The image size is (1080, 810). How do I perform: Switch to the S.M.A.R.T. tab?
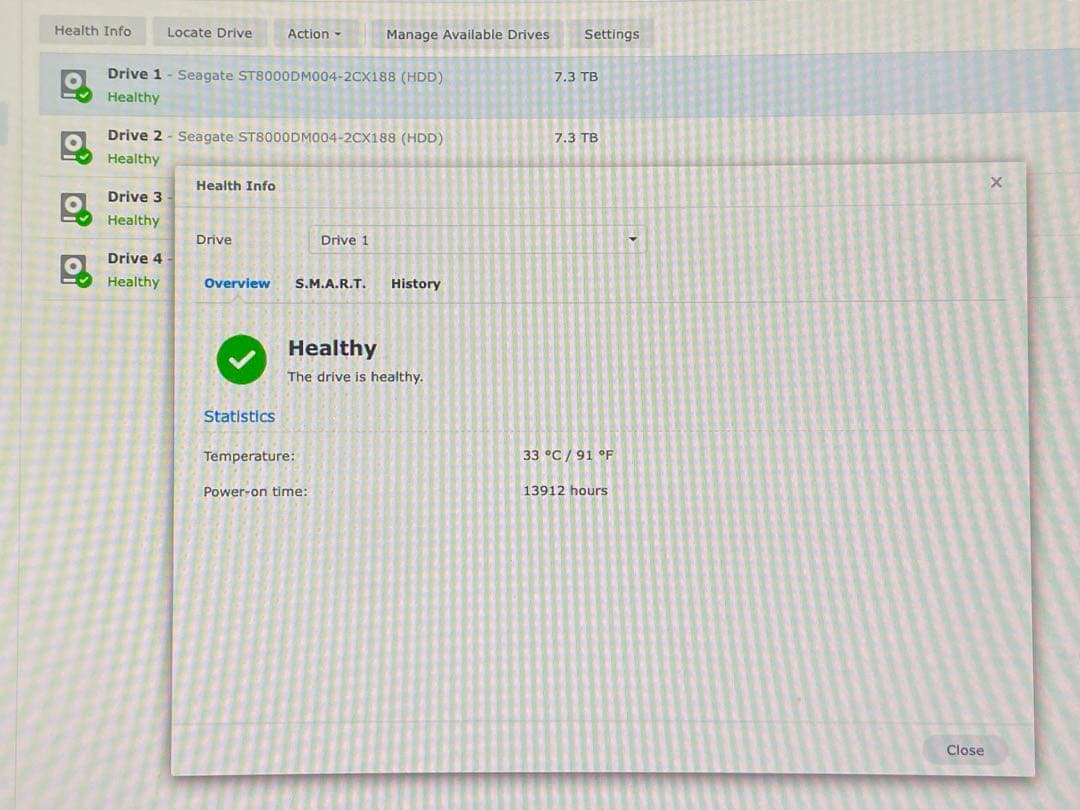click(331, 284)
